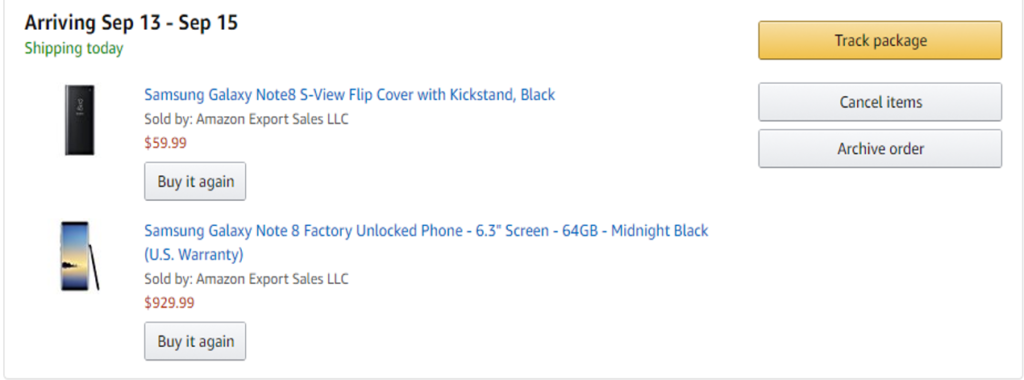Viewport: 1024px width, 380px height.
Task: Click the Arriving Sep 13 - Sep 15 heading
Action: click(x=131, y=23)
